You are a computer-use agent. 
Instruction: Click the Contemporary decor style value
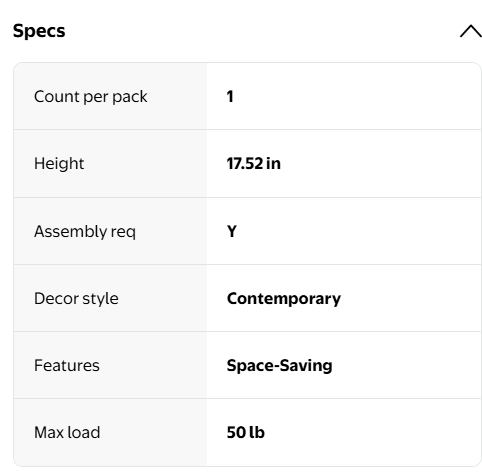pyautogui.click(x=284, y=298)
